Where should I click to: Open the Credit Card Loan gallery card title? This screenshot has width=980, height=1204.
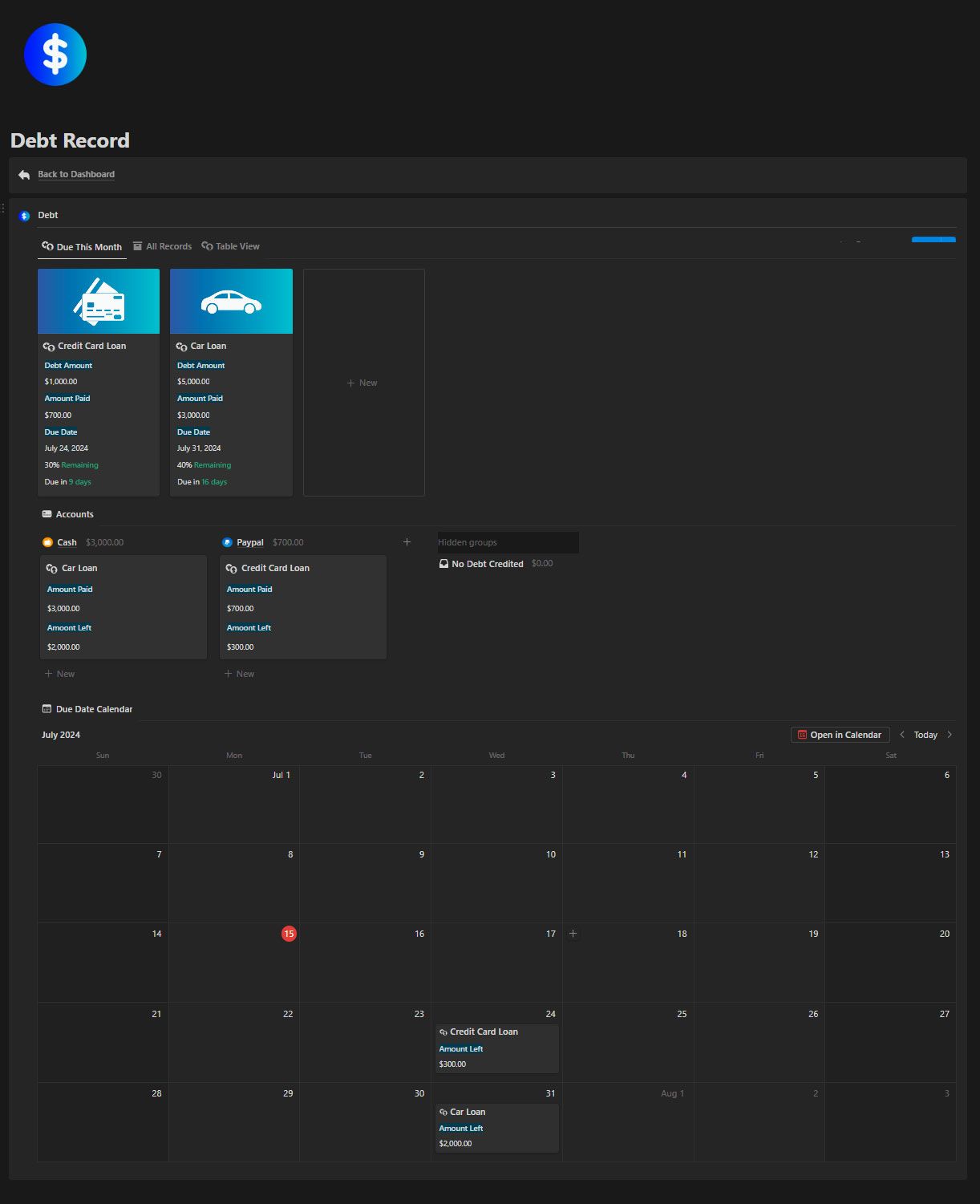coord(91,346)
